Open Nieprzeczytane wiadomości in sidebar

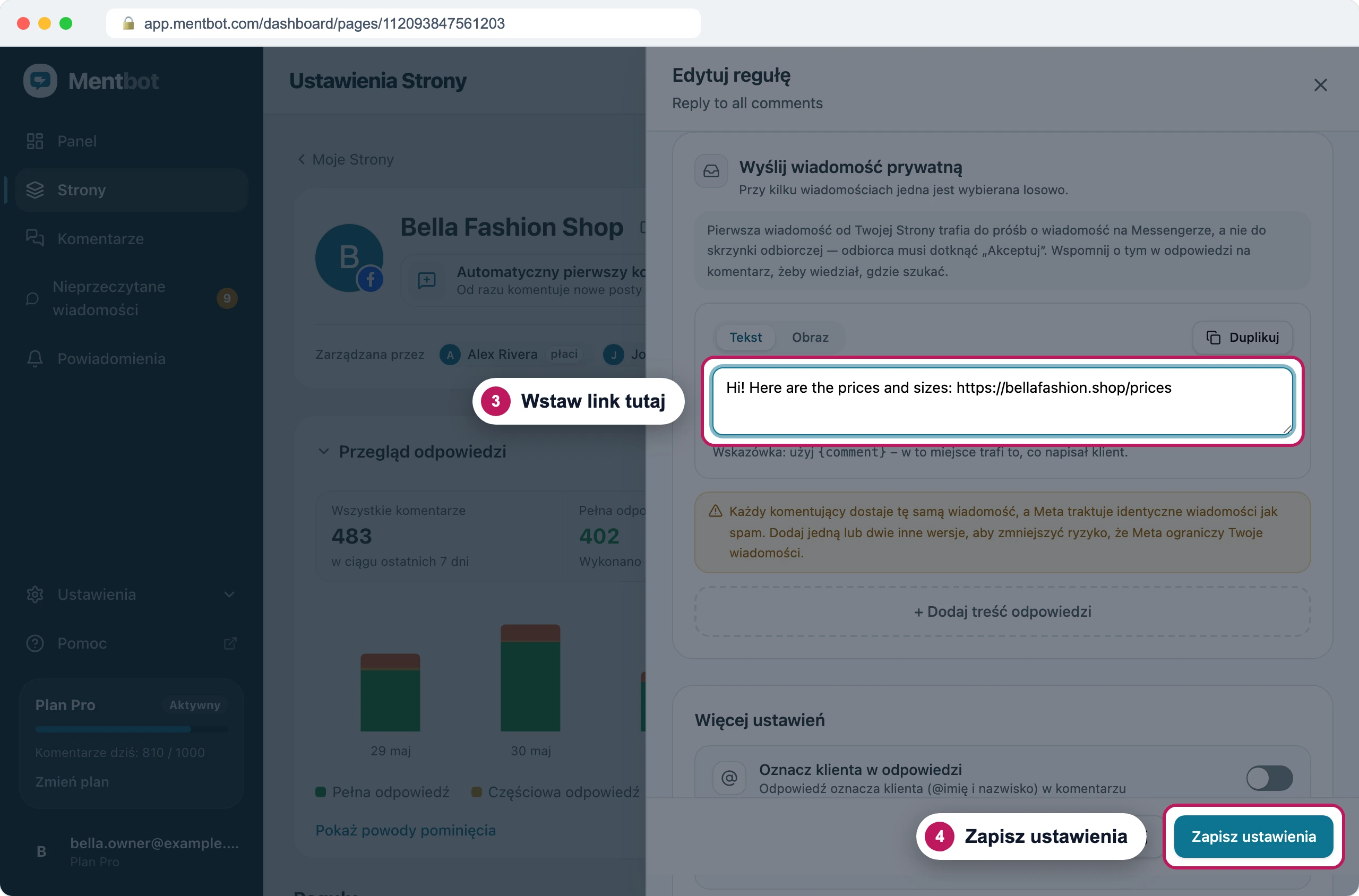(132, 298)
